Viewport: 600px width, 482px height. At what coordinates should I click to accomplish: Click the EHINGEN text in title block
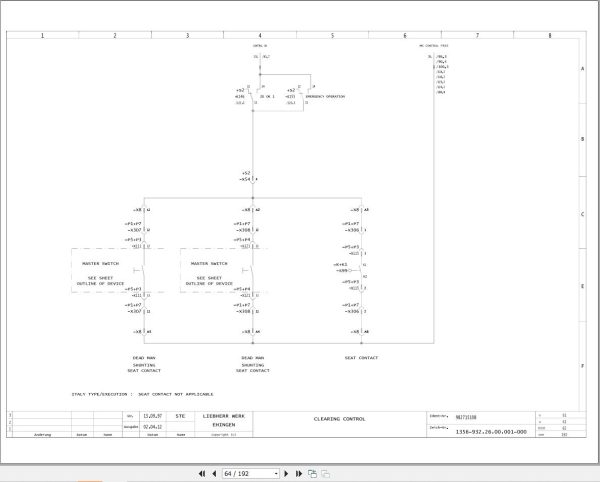point(223,425)
